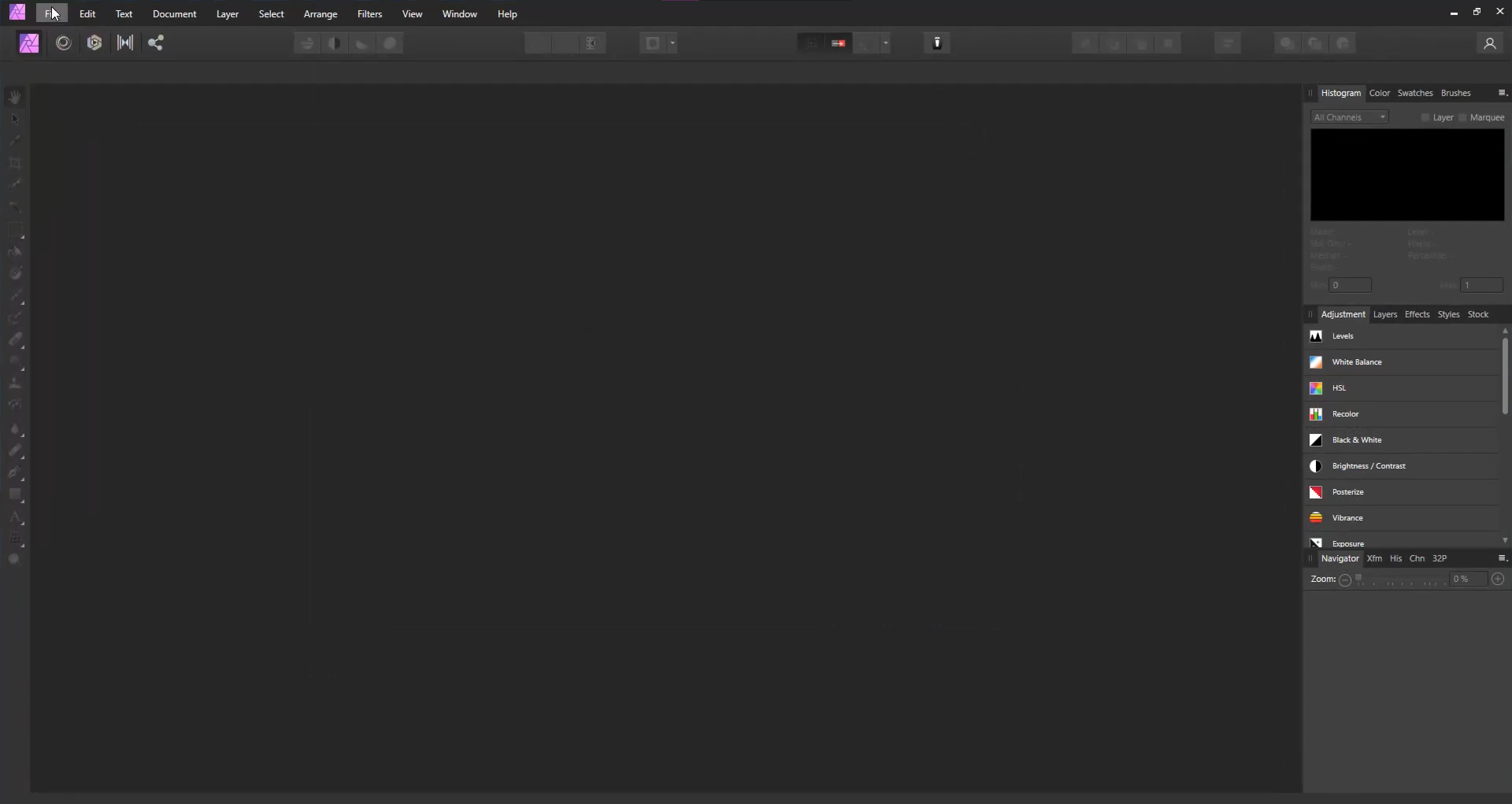Open the Help menu
Viewport: 1512px width, 804px height.
(508, 14)
